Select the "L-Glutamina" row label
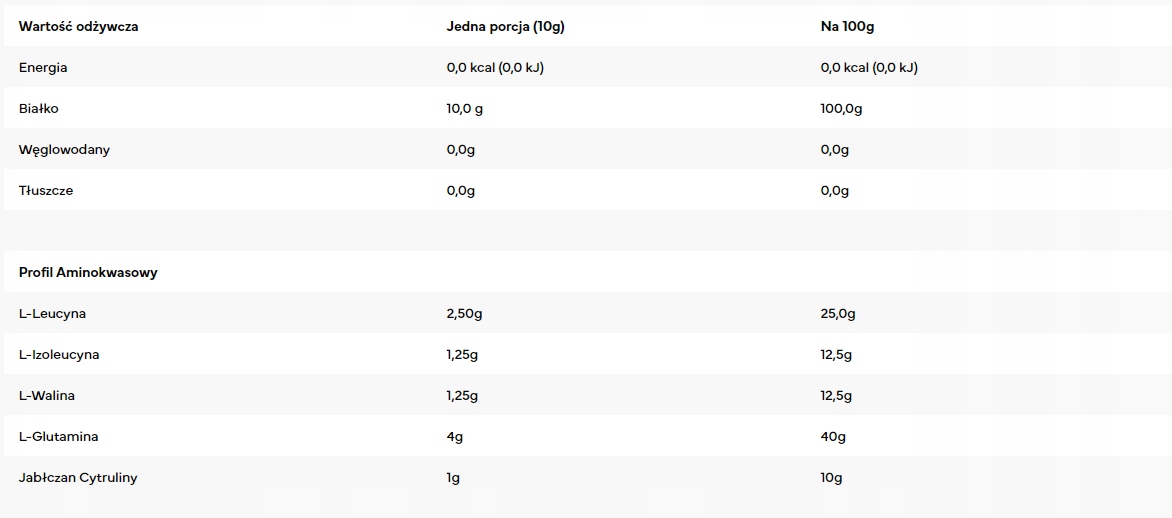1172x518 pixels. coord(58,437)
